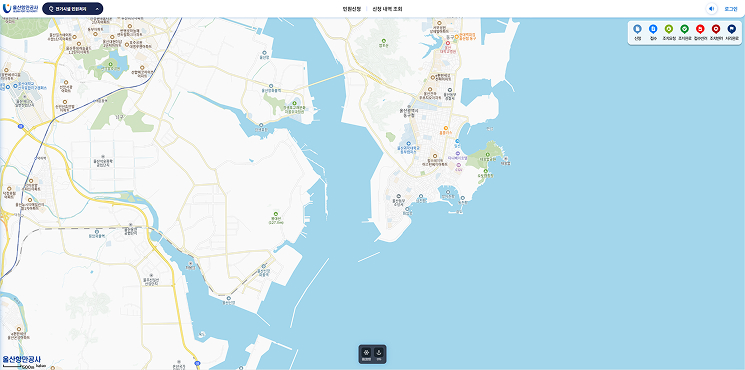Click the Ulsan Port Authority header logo

pos(20,9)
